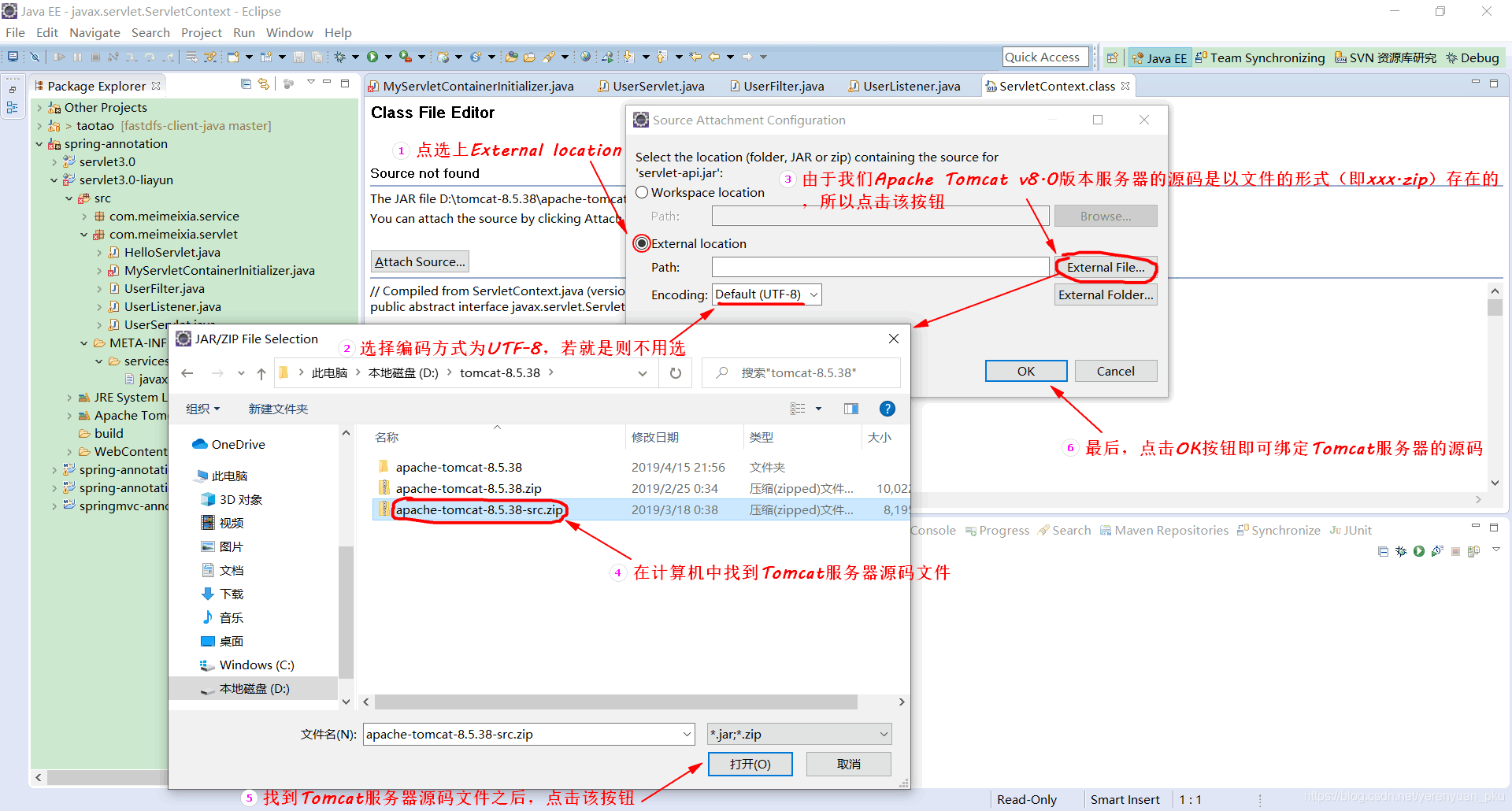Image resolution: width=1512 pixels, height=811 pixels.
Task: Click the preview pane icon in file dialog
Action: 851,409
